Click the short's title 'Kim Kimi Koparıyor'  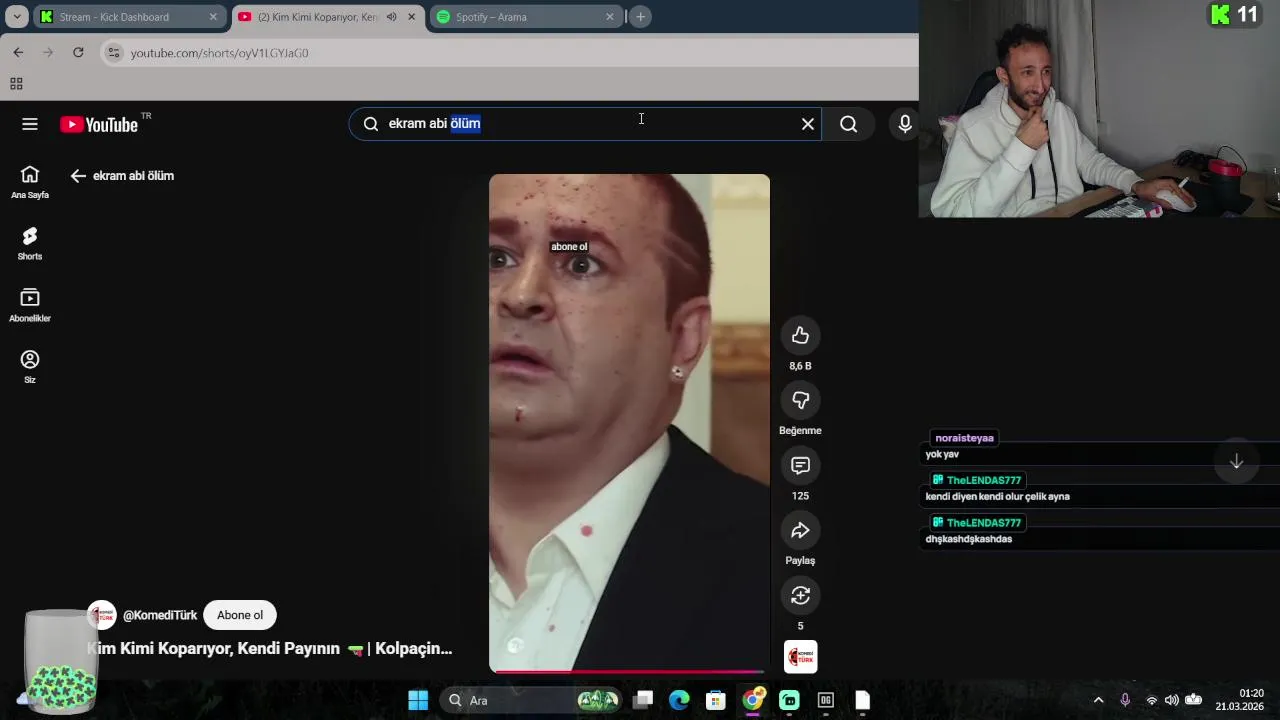click(x=270, y=649)
